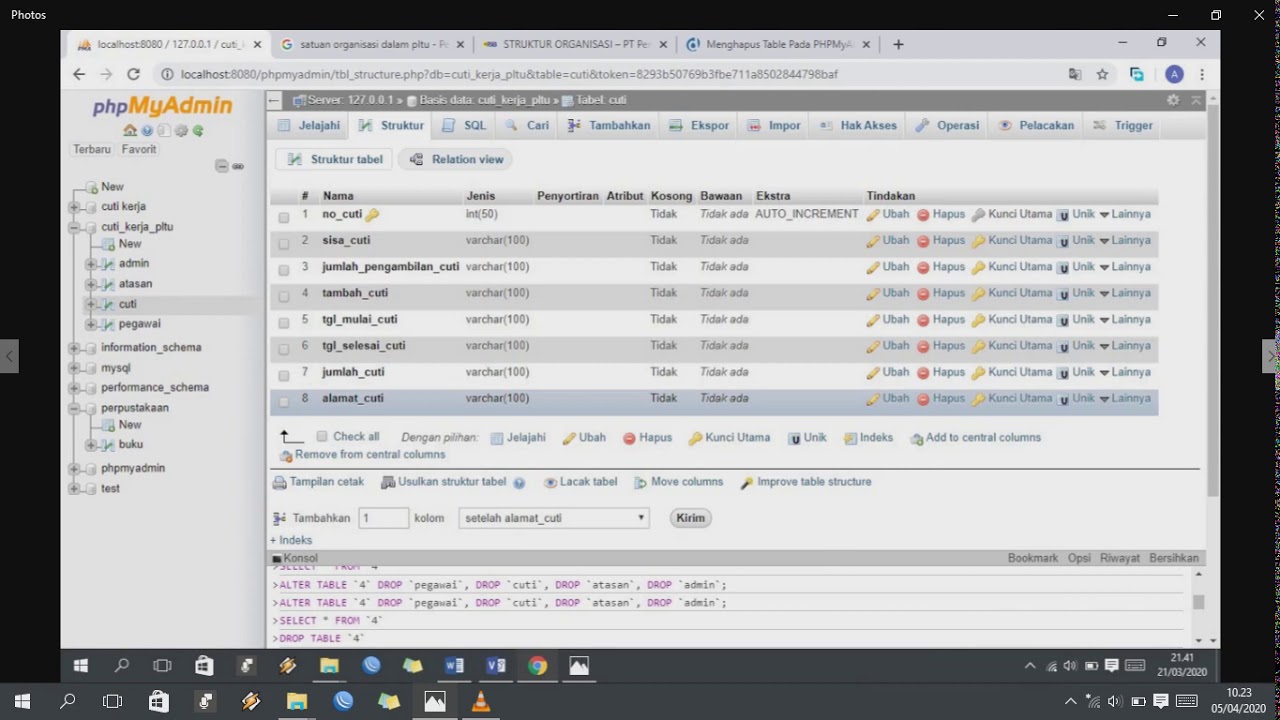Expand mysql database node

(x=74, y=368)
